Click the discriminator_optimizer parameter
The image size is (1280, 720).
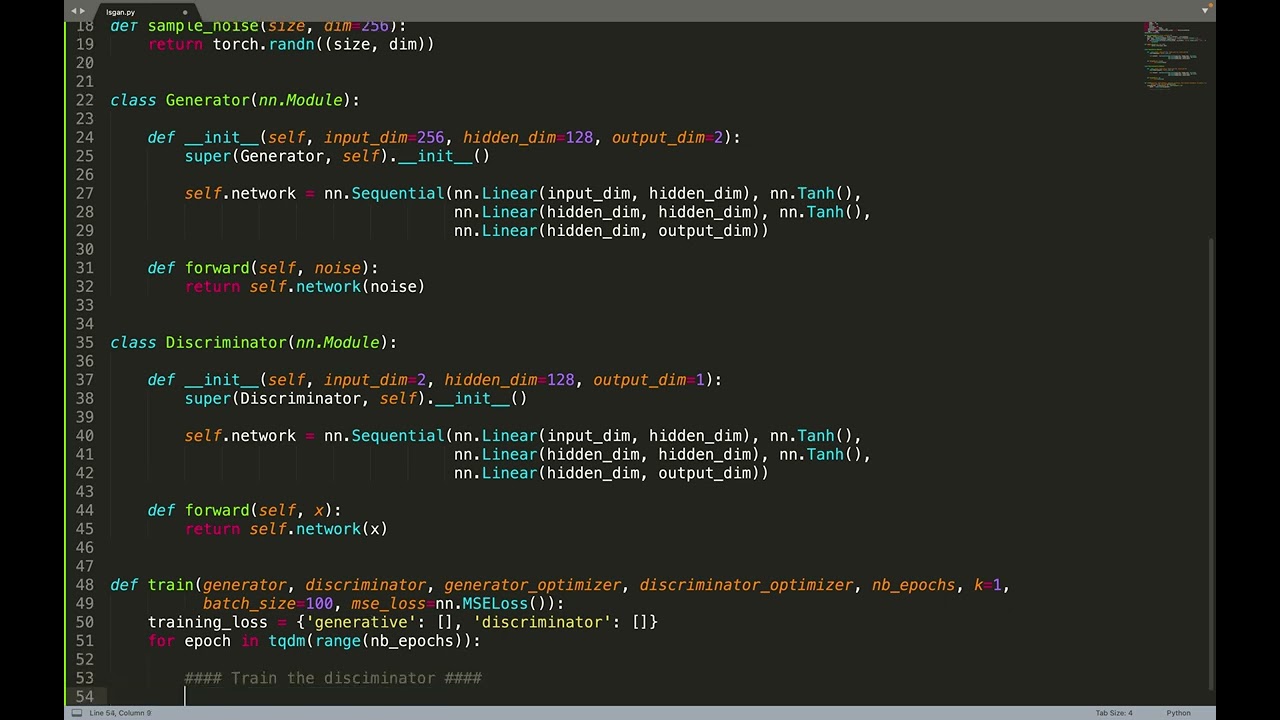click(x=747, y=585)
